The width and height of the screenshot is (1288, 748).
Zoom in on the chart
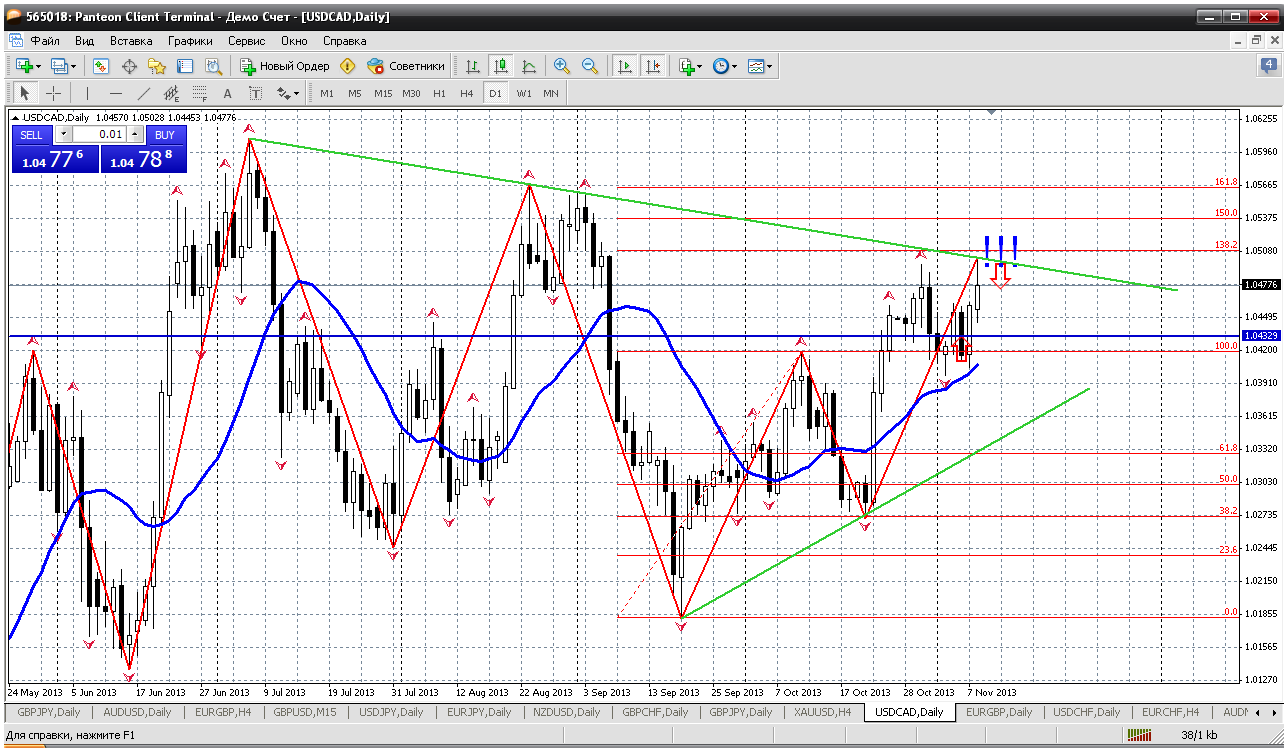(562, 66)
